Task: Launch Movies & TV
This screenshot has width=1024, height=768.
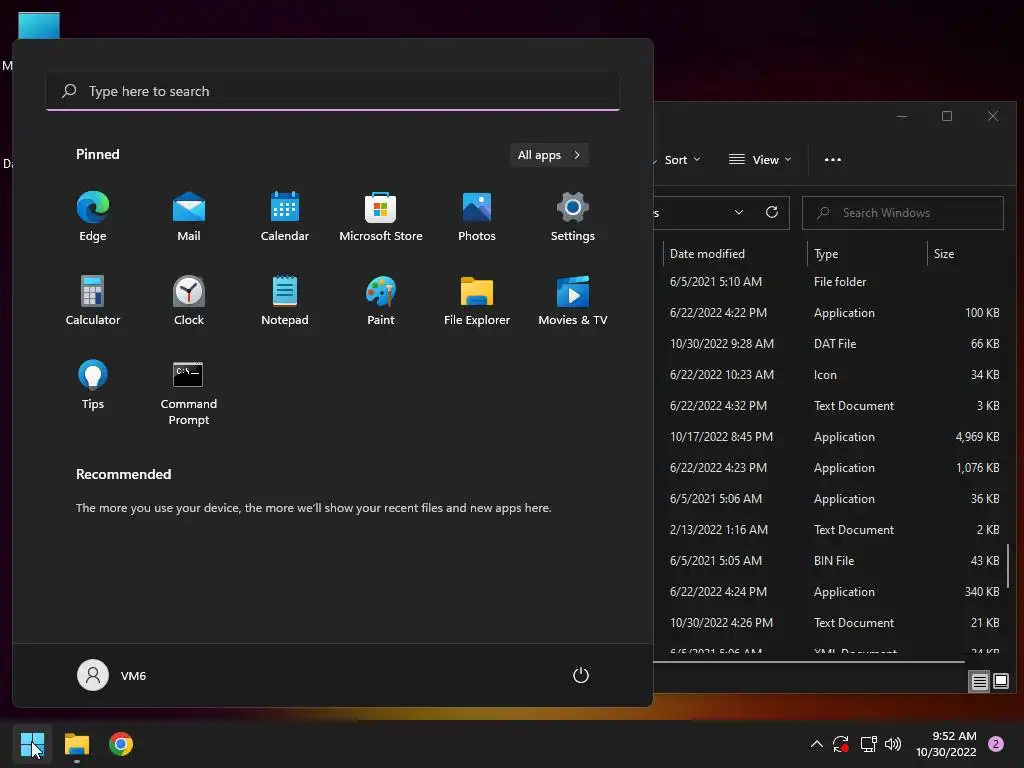Action: click(573, 300)
